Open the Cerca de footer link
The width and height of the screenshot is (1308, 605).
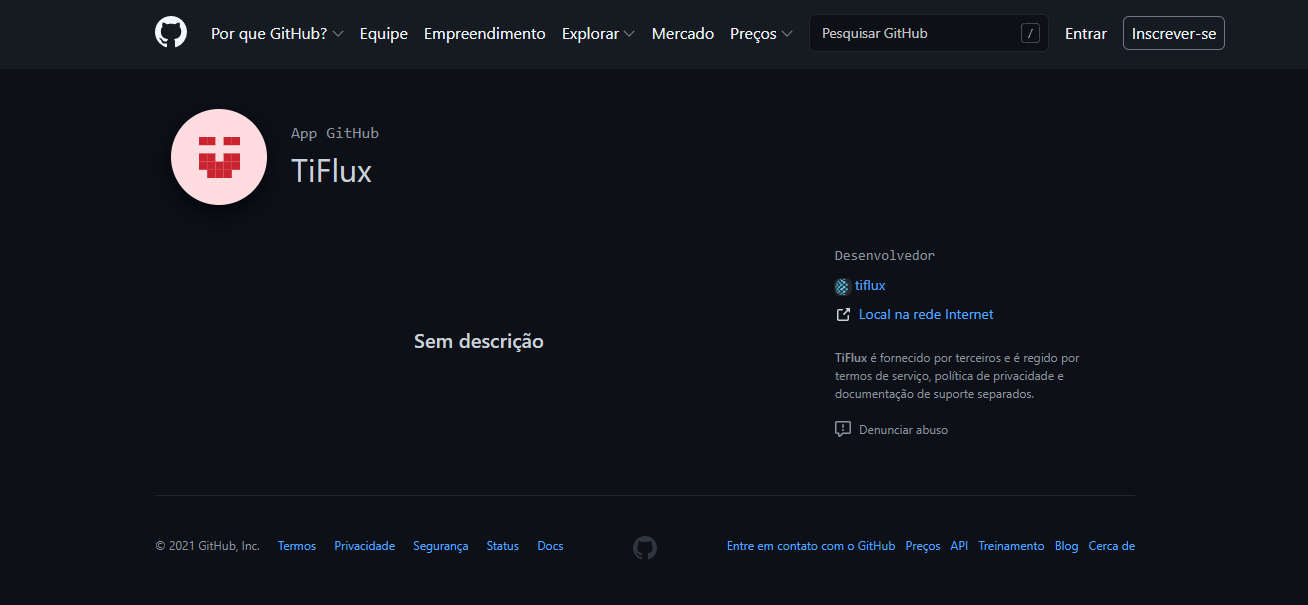1112,546
